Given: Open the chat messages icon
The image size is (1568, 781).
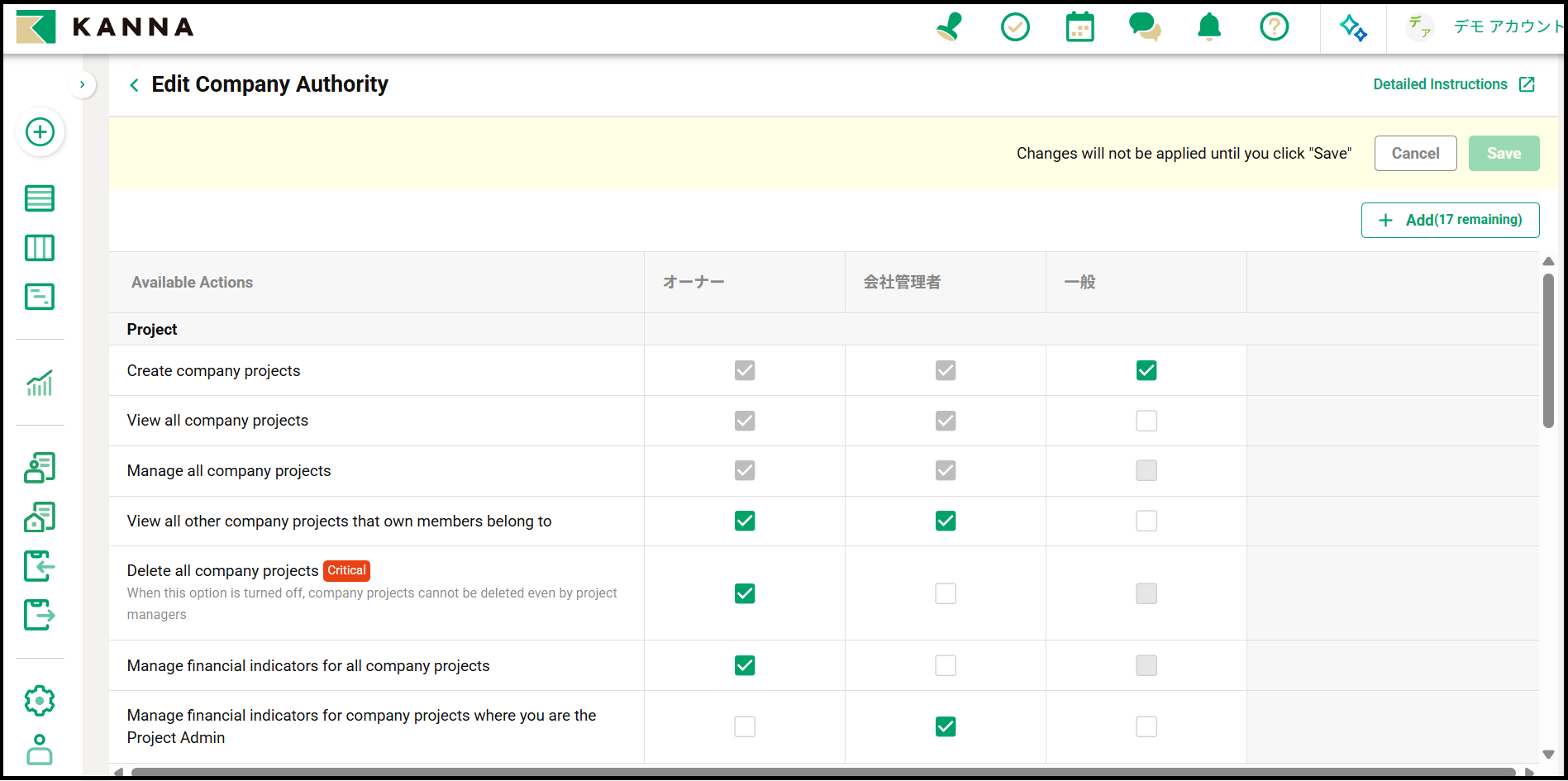Looking at the screenshot, I should pos(1145,27).
